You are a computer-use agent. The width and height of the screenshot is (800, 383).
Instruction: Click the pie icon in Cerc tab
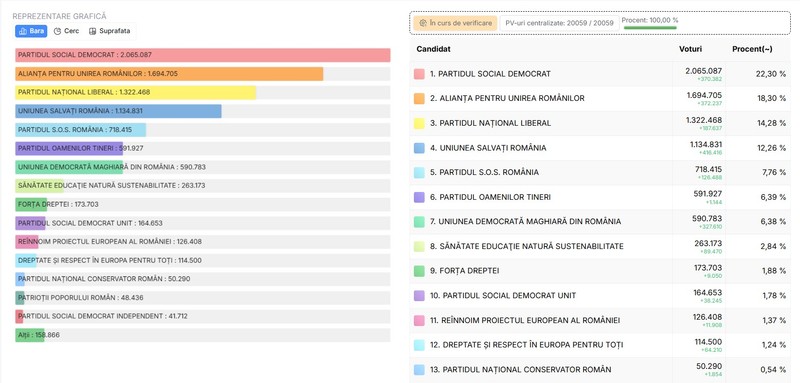(x=57, y=31)
